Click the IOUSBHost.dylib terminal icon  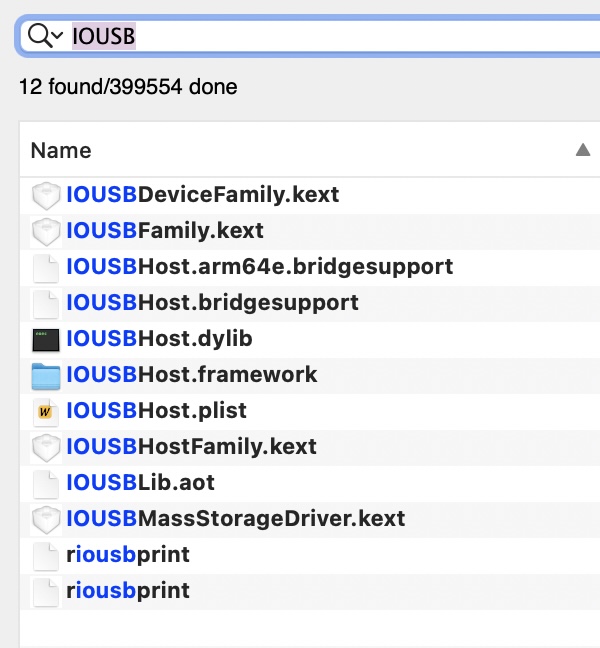(46, 339)
